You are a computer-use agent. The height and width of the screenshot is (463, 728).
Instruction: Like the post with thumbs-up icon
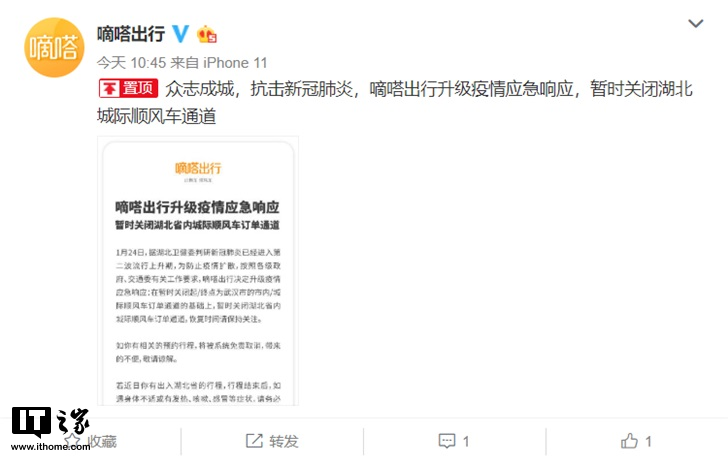pos(629,441)
